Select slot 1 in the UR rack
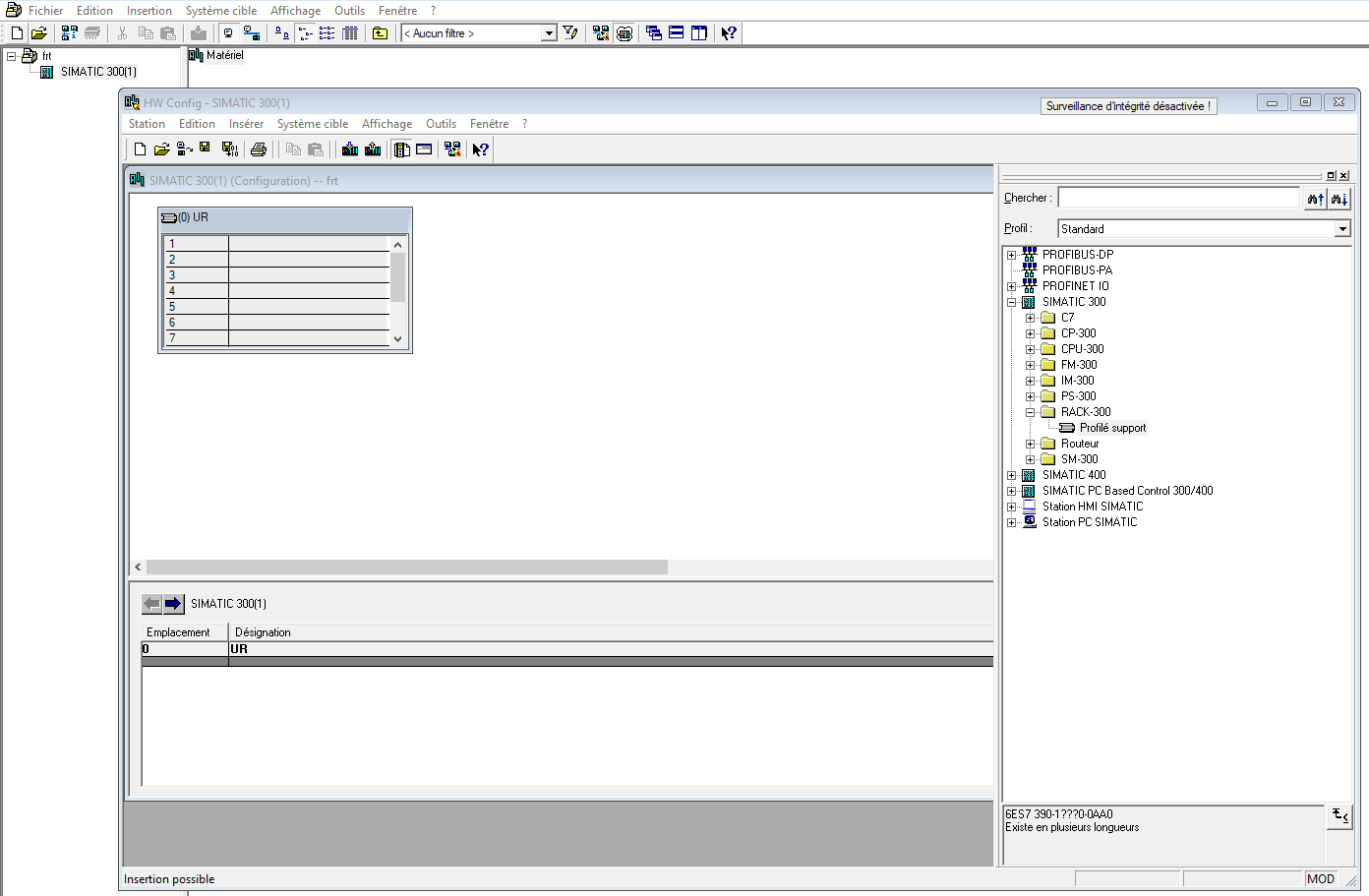This screenshot has height=896, width=1369. pyautogui.click(x=278, y=244)
